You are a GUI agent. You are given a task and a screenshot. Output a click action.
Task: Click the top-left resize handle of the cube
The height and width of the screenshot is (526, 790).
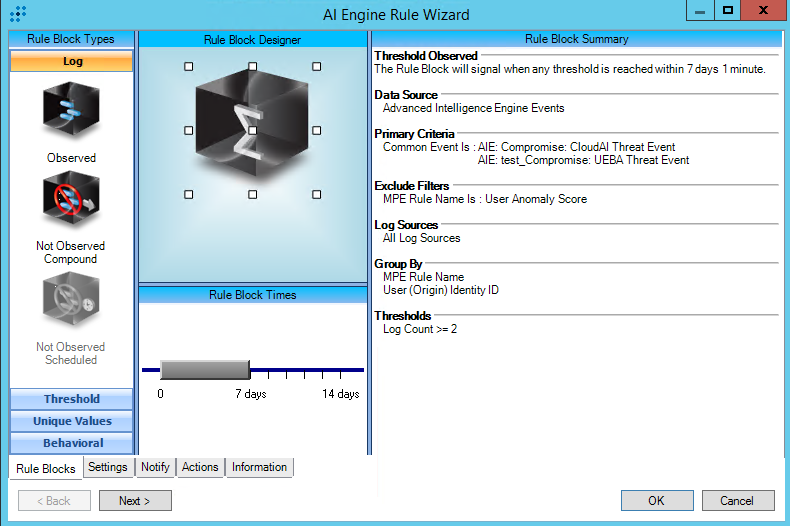tap(188, 66)
